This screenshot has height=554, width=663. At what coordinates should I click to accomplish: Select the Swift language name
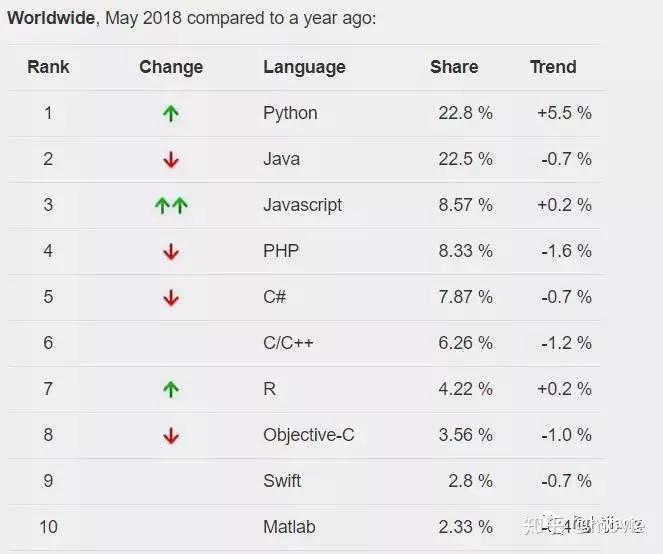pyautogui.click(x=282, y=481)
